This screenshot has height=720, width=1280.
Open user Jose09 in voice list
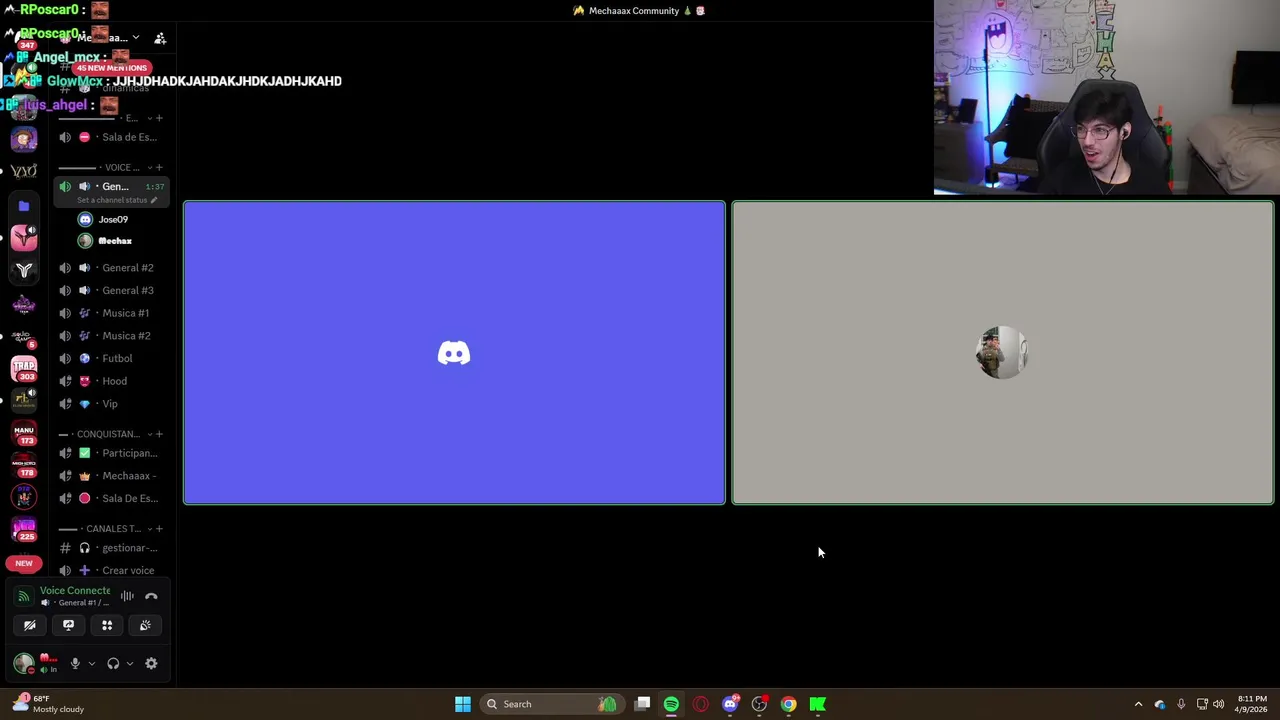(x=111, y=219)
